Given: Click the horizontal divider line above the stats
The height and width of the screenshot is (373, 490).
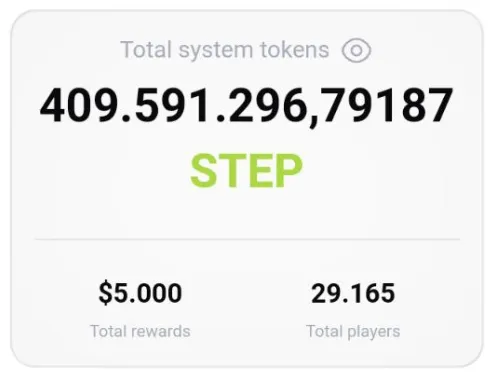Looking at the screenshot, I should coord(247,239).
